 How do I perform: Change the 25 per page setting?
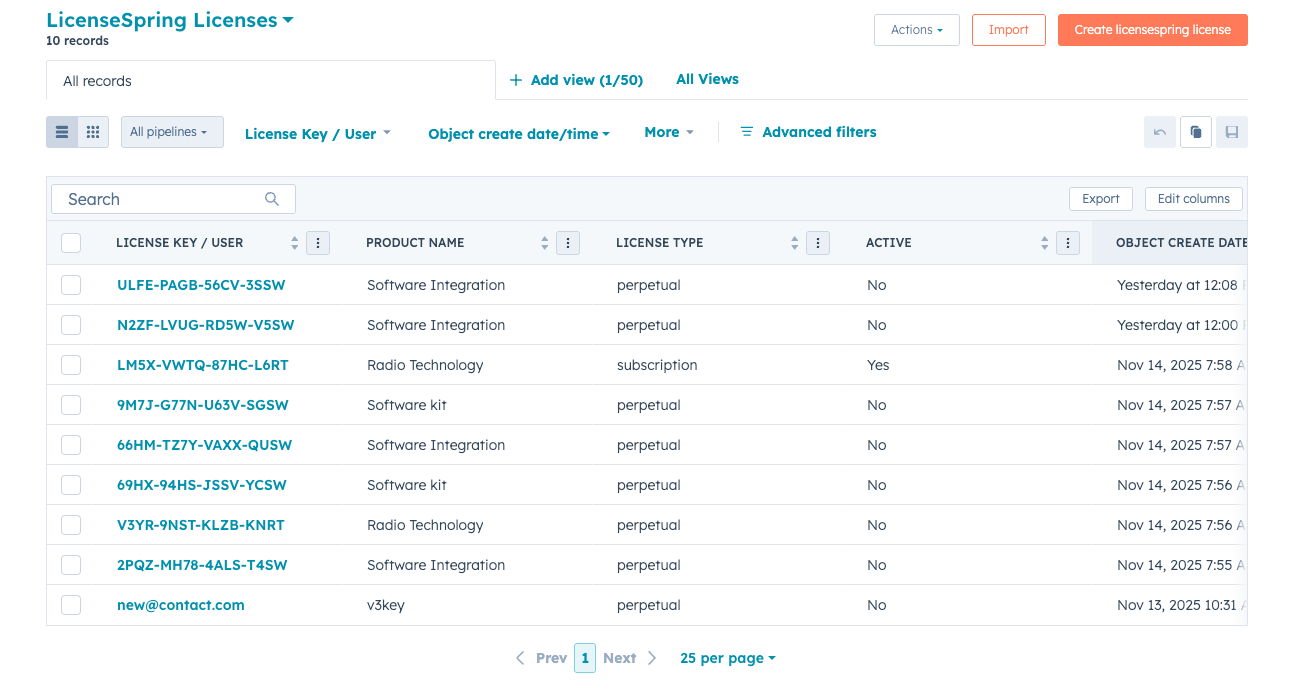(x=727, y=658)
